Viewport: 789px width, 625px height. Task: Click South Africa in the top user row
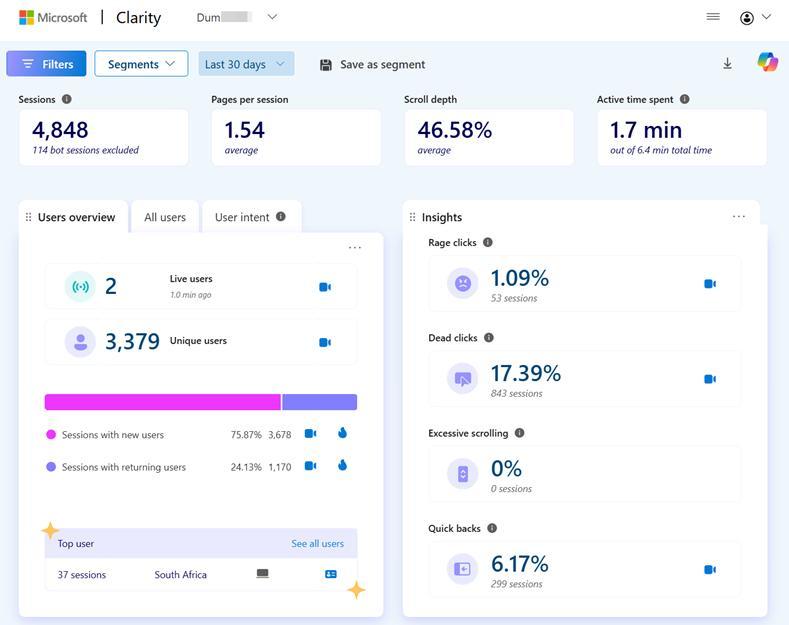coord(181,575)
